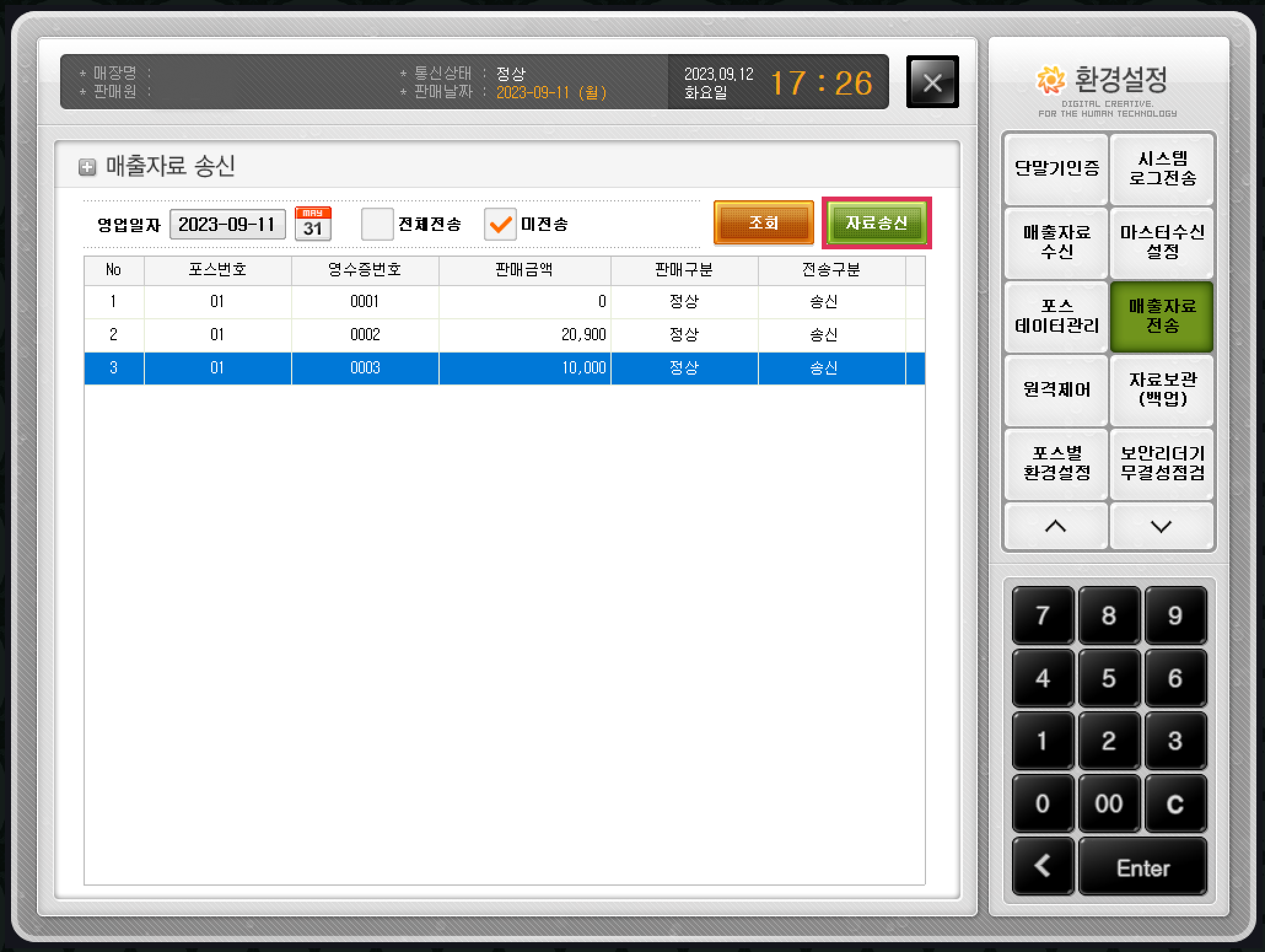Tap the 00 keypad key
This screenshot has height=952, width=1265.
click(x=1109, y=803)
